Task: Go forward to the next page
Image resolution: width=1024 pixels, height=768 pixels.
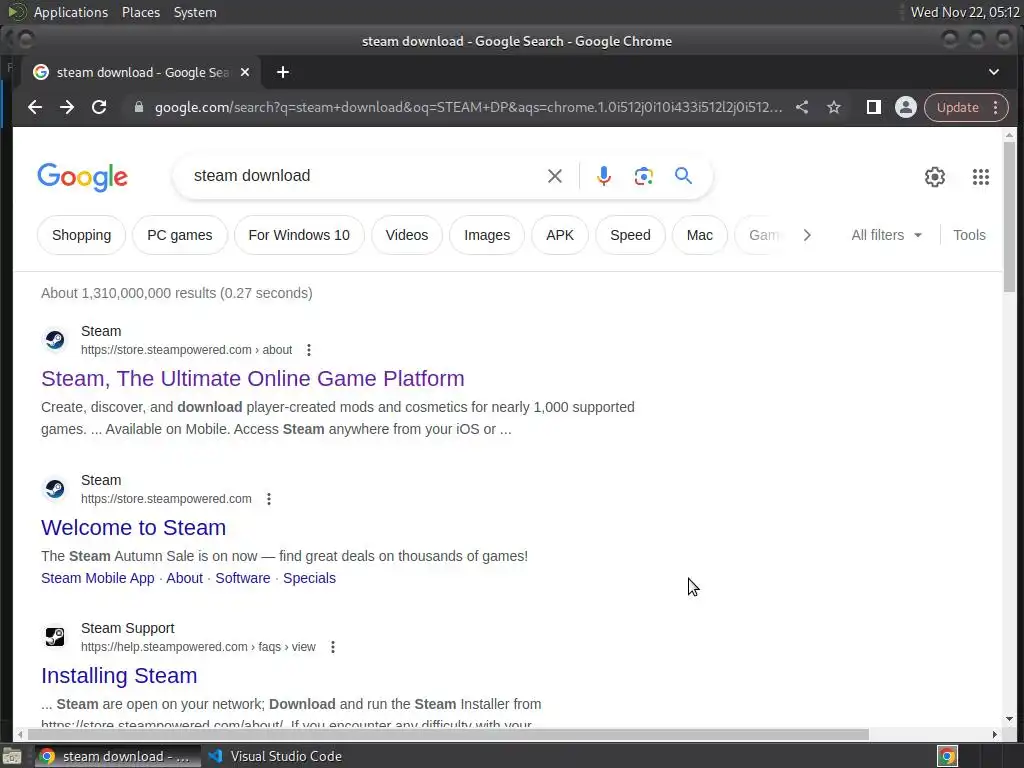Action: (67, 107)
